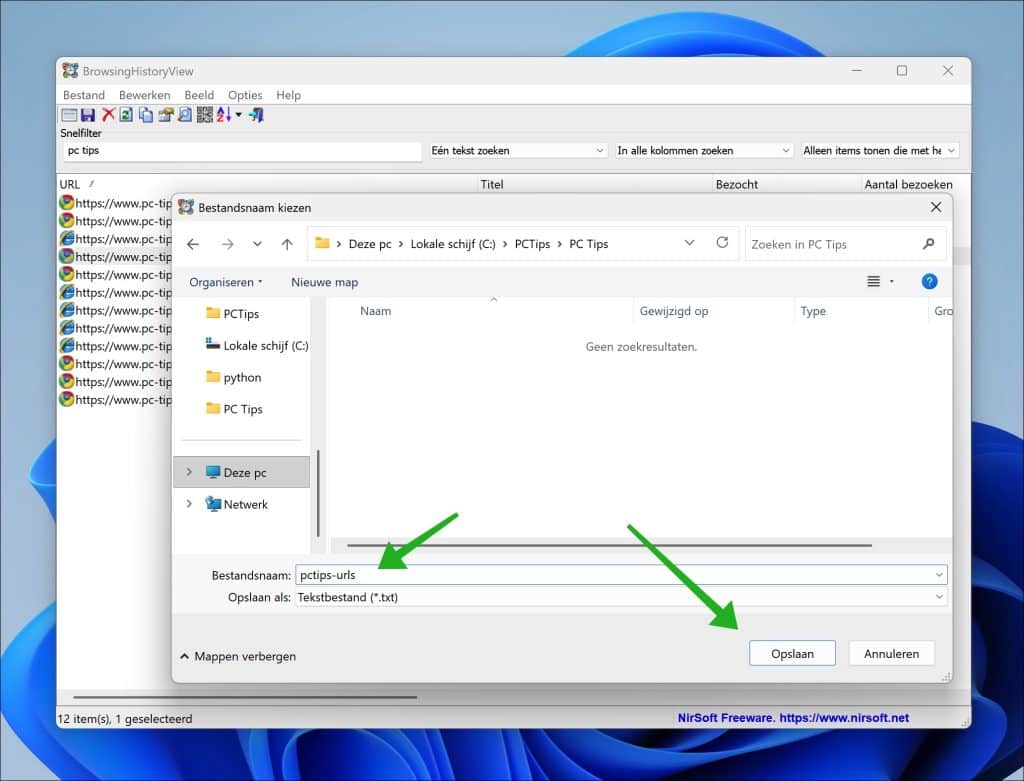Screen dimensions: 1024x781
Task: Go back with the dialog's left arrow
Action: click(x=193, y=244)
